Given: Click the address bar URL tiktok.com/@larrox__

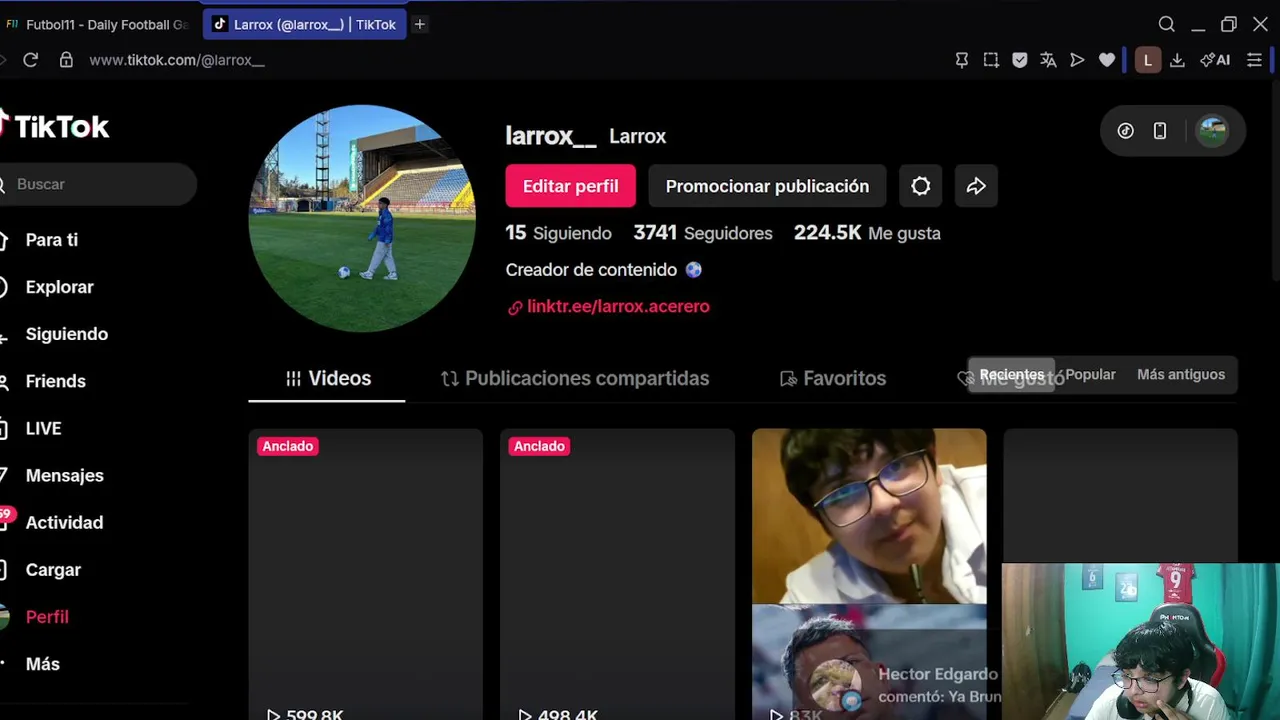Looking at the screenshot, I should click(177, 60).
